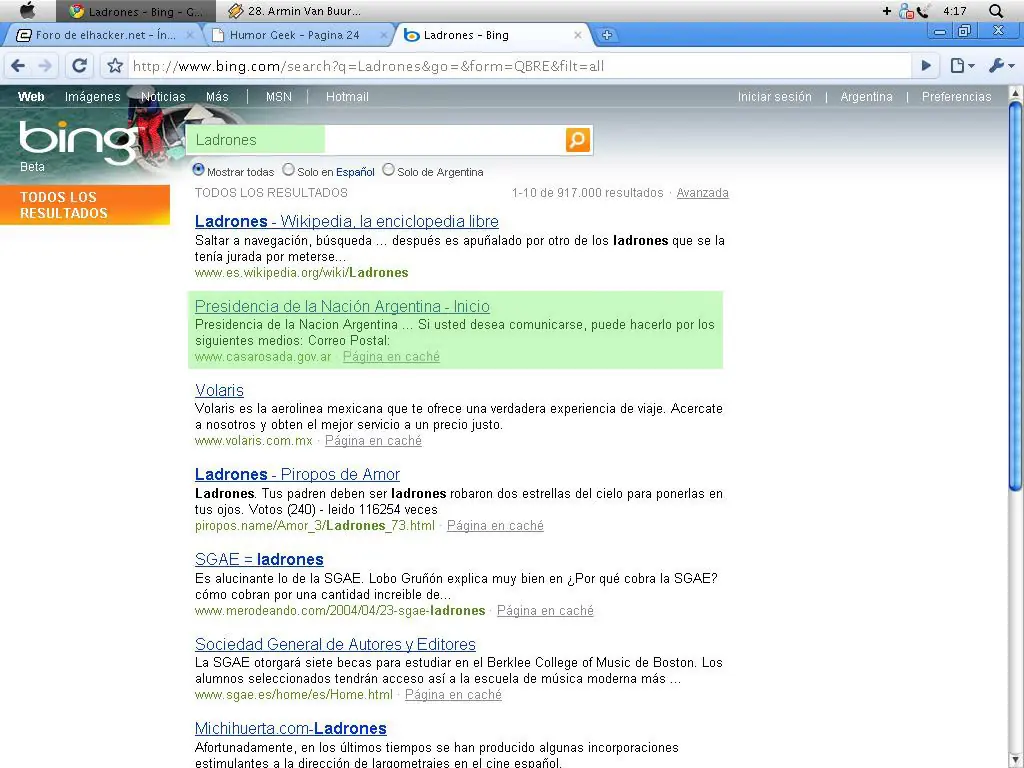Screen dimensions: 1024x768
Task: Bookmark page with the star icon
Action: 115,65
